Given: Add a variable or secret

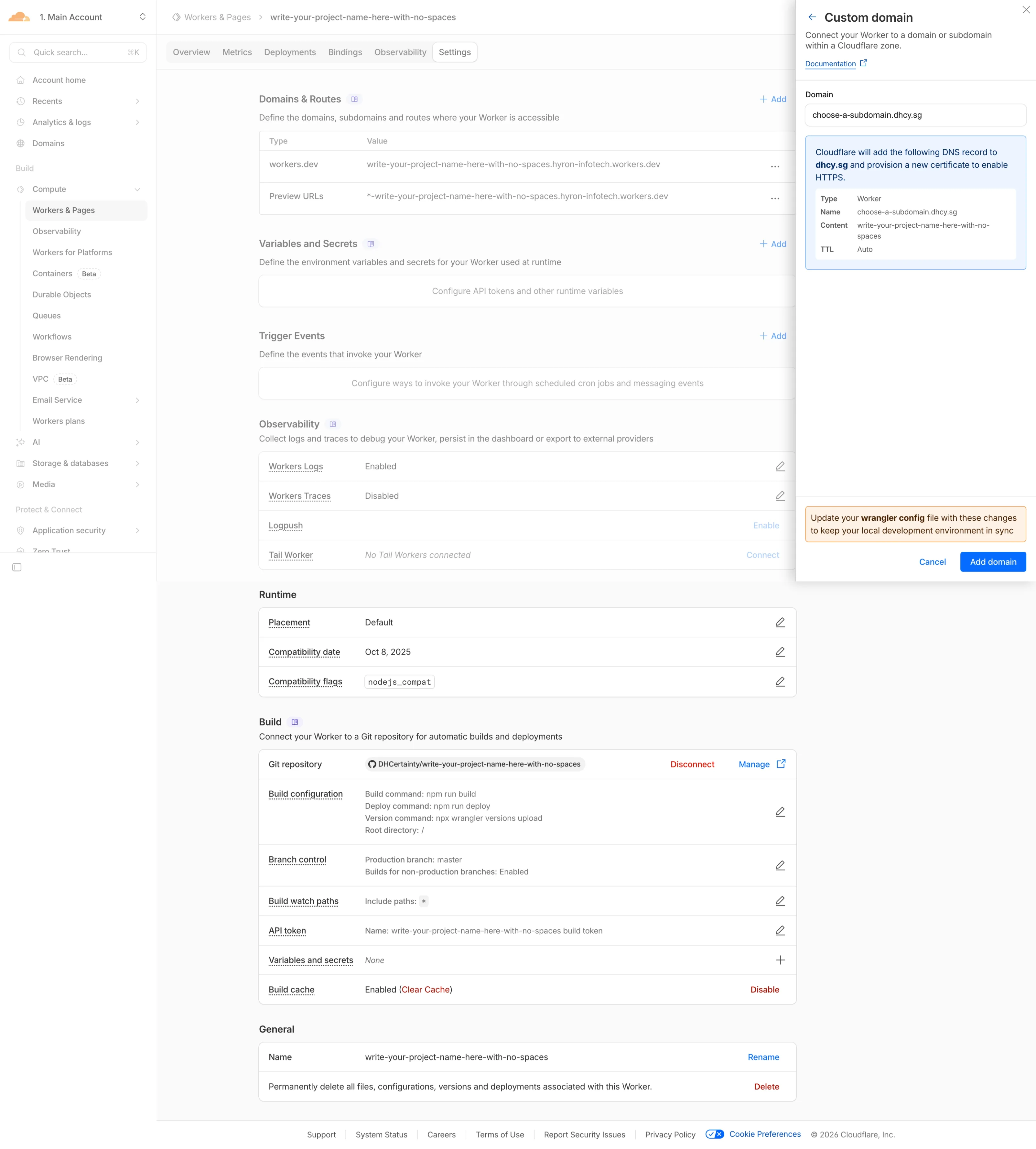Looking at the screenshot, I should 773,244.
